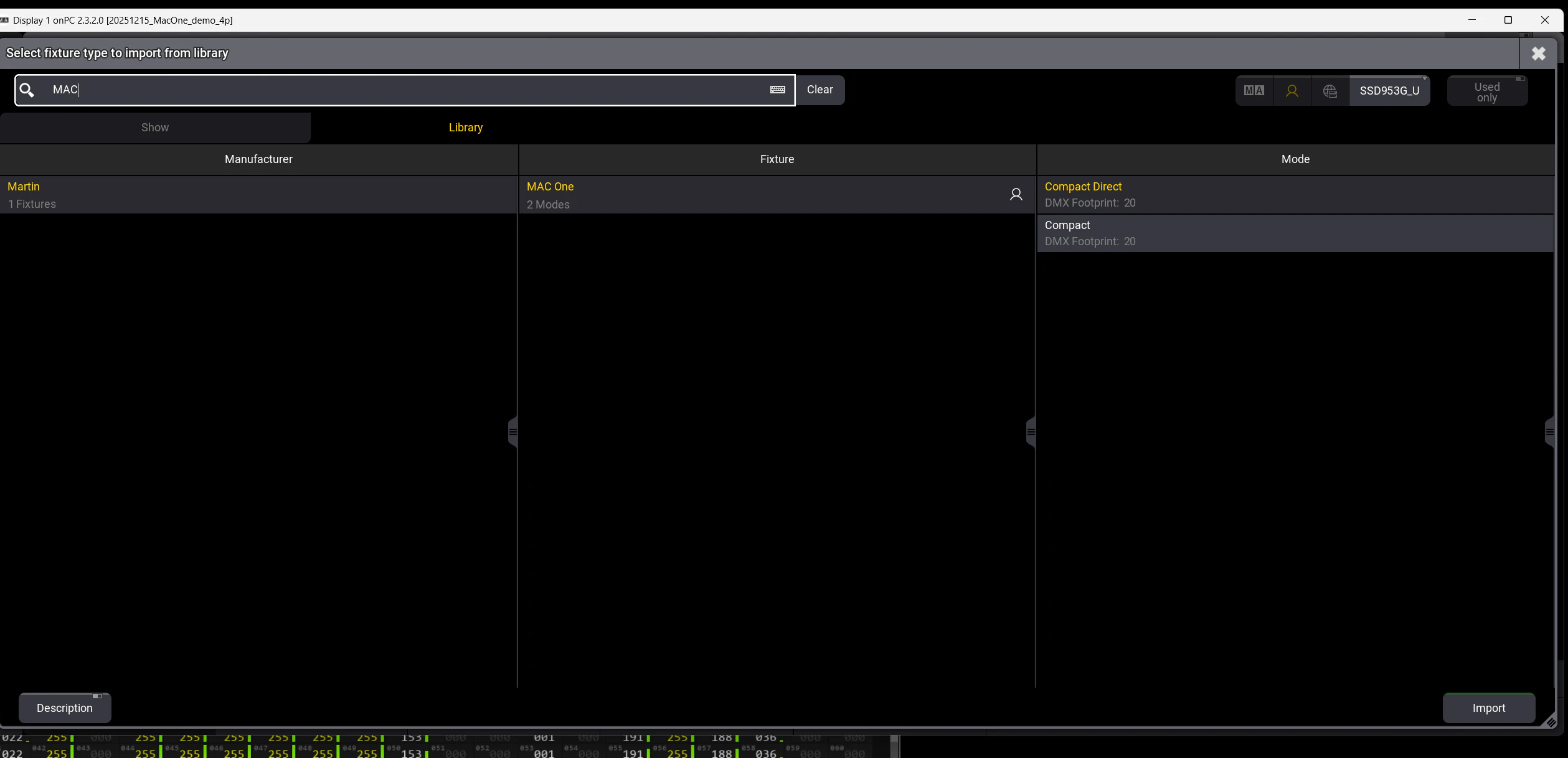Image resolution: width=1568 pixels, height=758 pixels.
Task: Click the search magnifier icon
Action: pyautogui.click(x=27, y=90)
